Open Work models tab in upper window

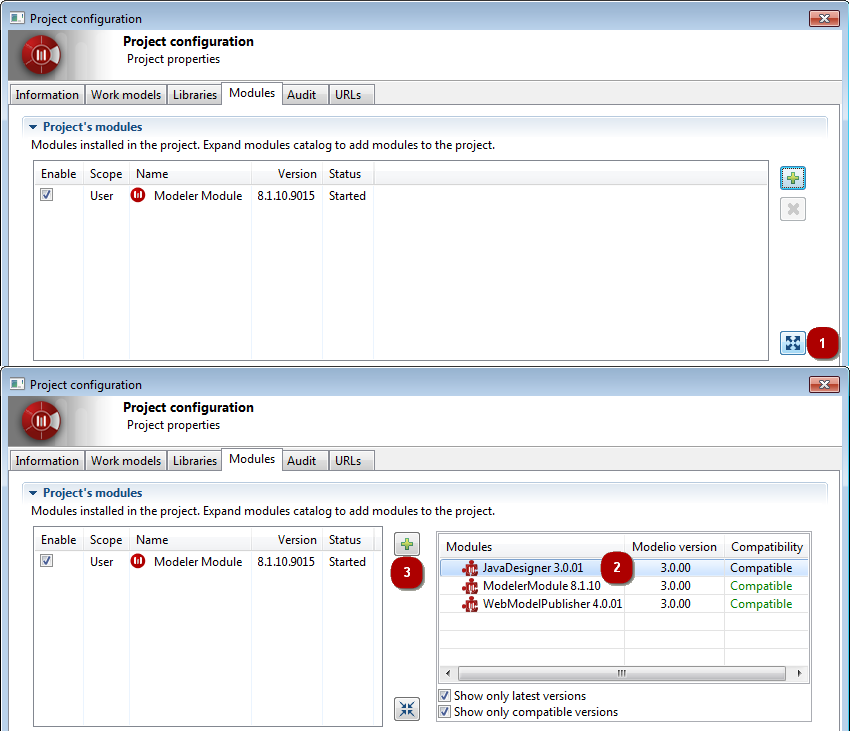(126, 95)
